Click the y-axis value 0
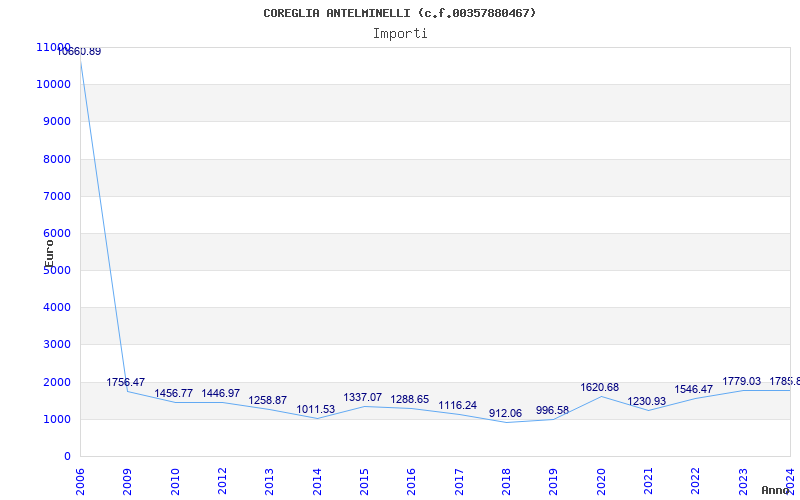Viewport: 800px width, 500px height. 67,457
